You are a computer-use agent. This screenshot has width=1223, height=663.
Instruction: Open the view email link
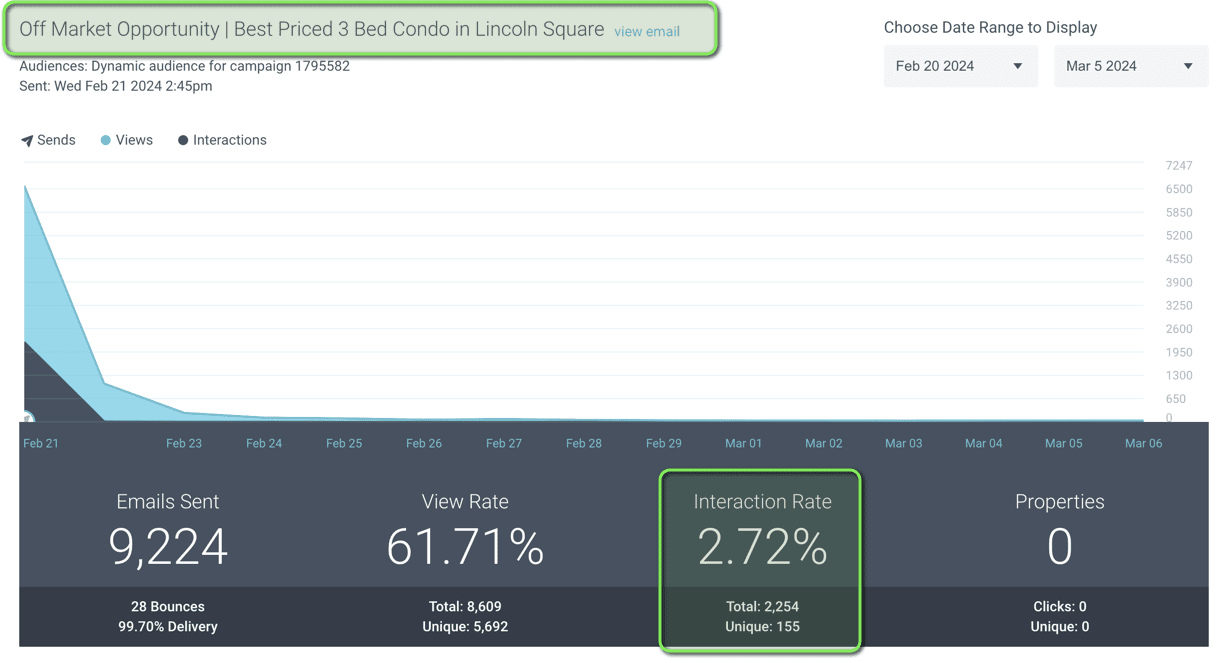coord(647,32)
